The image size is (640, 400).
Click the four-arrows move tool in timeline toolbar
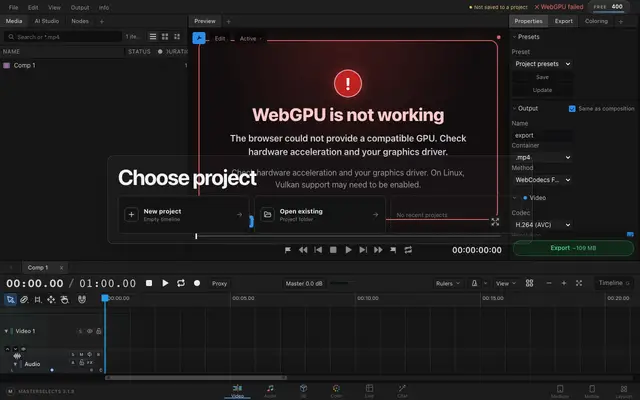(51, 300)
